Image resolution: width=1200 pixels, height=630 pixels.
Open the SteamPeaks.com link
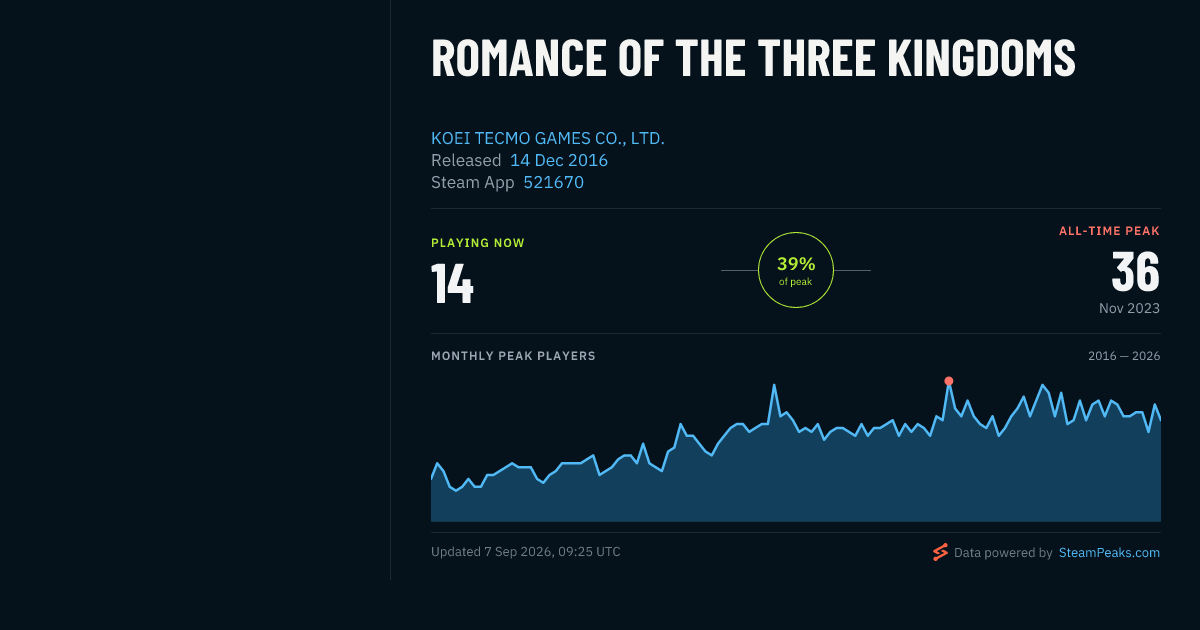[x=1109, y=552]
